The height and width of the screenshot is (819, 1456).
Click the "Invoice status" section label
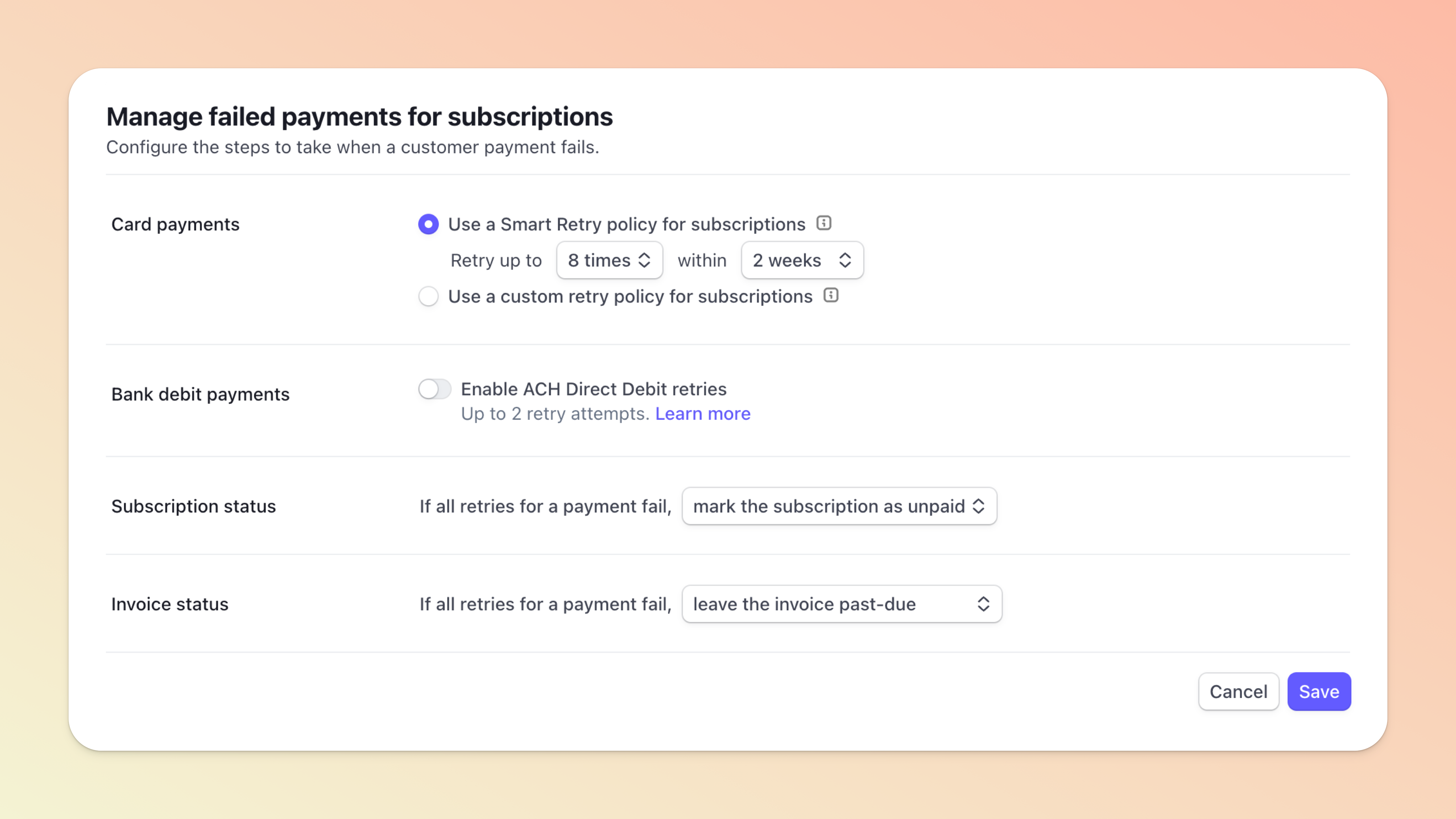[x=169, y=604]
